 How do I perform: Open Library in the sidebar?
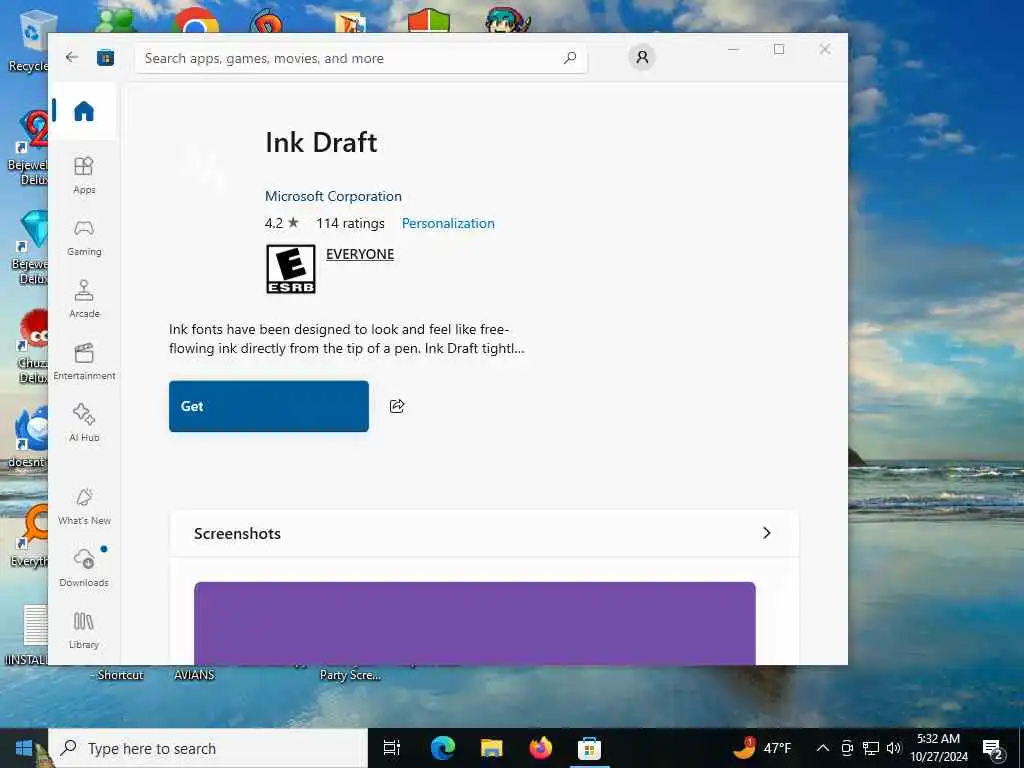click(x=84, y=631)
